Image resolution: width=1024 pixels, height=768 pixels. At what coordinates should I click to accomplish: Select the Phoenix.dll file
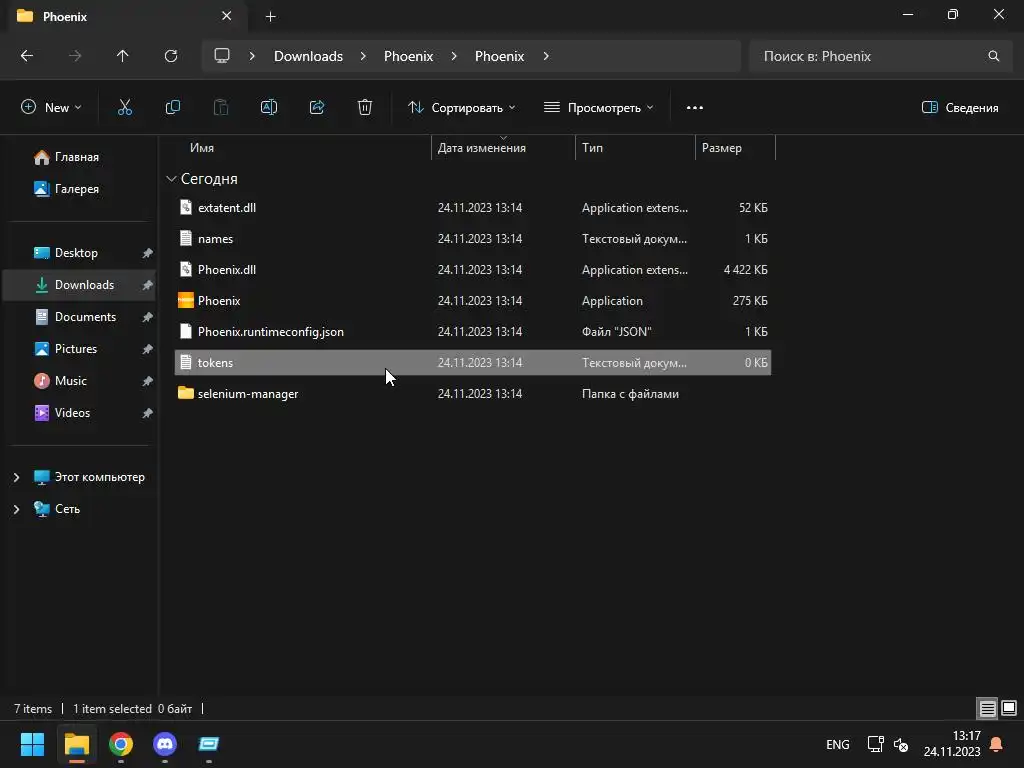click(x=473, y=270)
